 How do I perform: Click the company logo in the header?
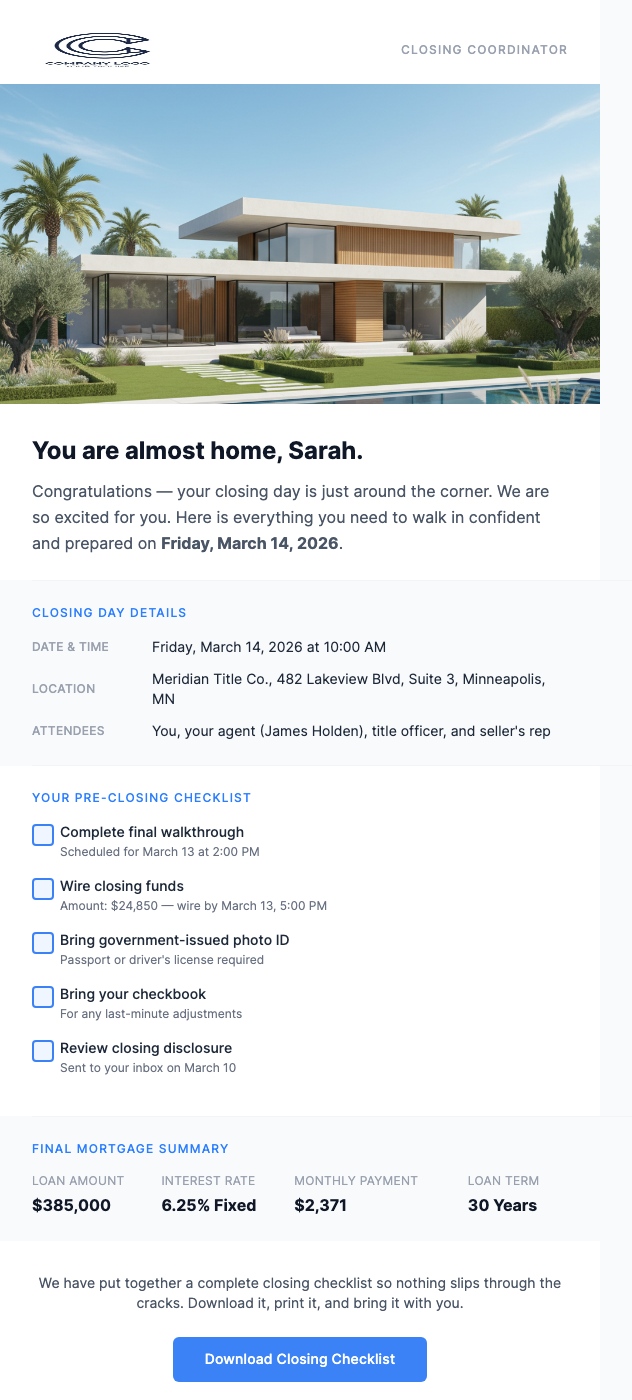(99, 49)
